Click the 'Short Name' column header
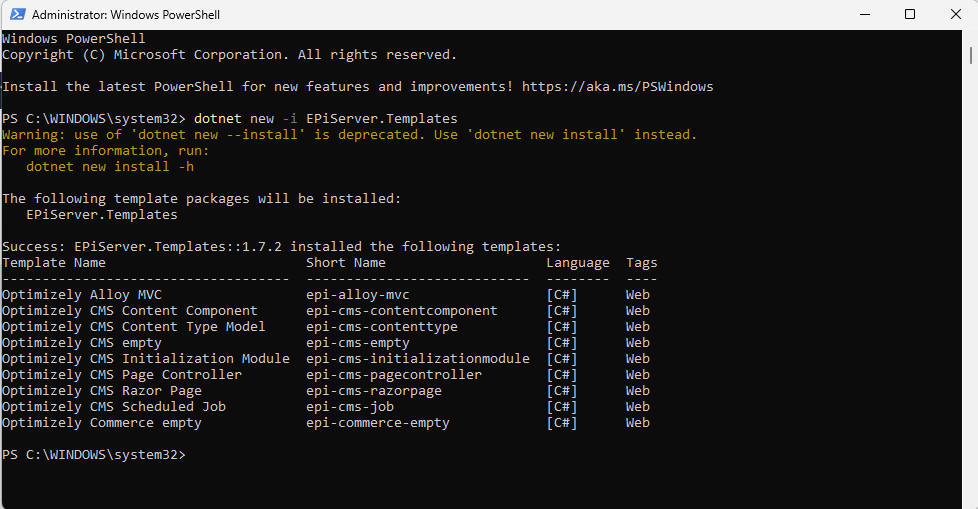978x509 pixels. pyautogui.click(x=346, y=263)
